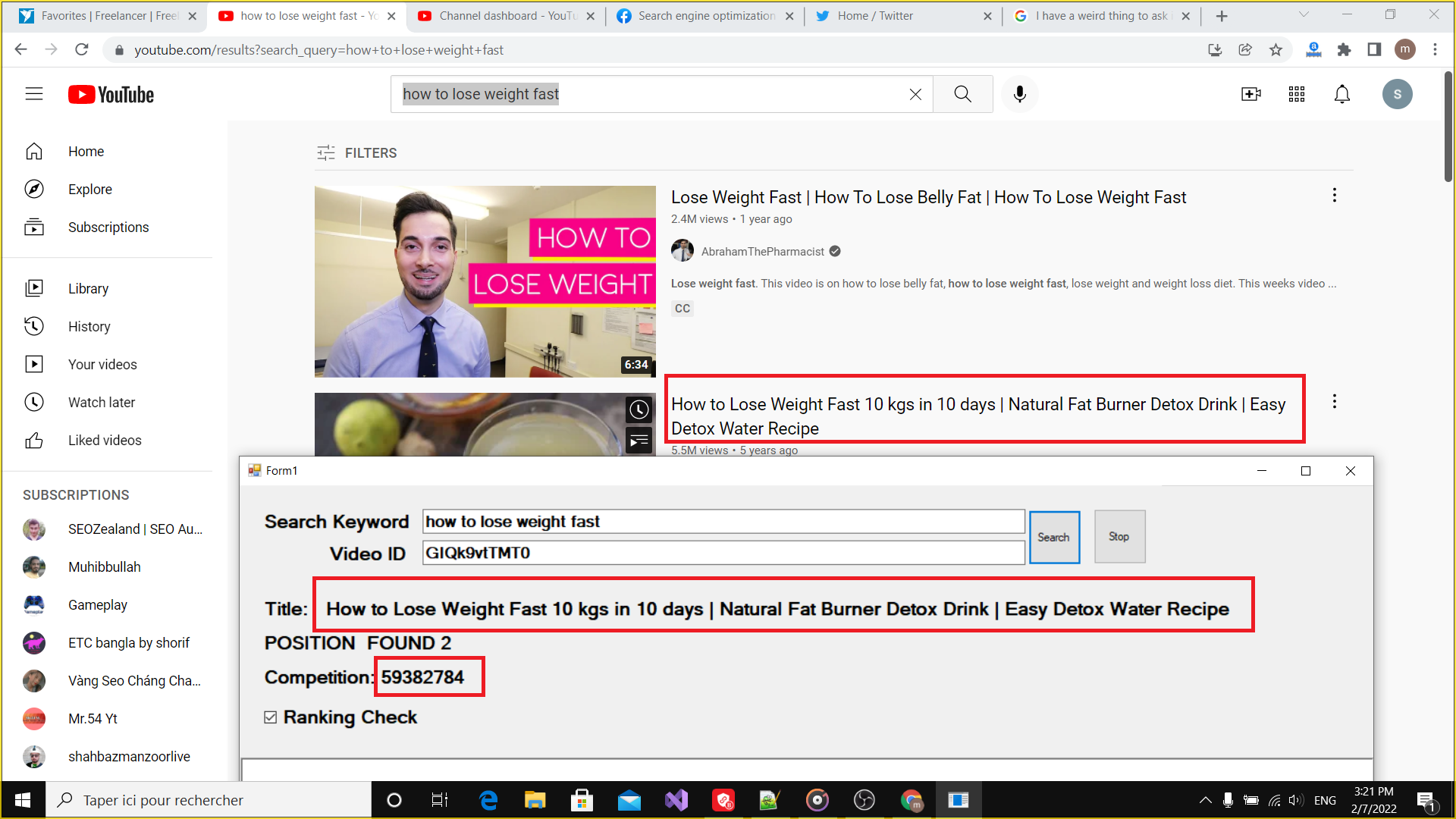
Task: Open the account avatar menu
Action: coord(1397,94)
